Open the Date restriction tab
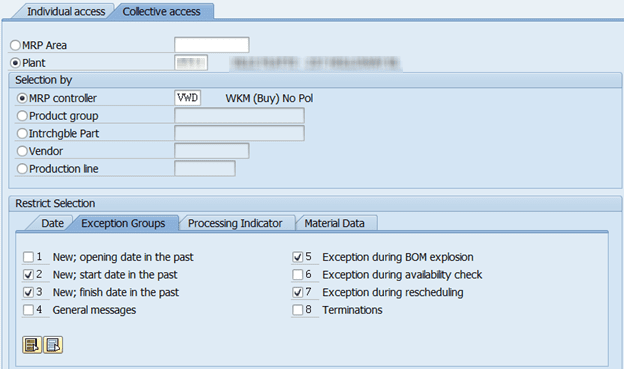The image size is (624, 369). point(52,223)
